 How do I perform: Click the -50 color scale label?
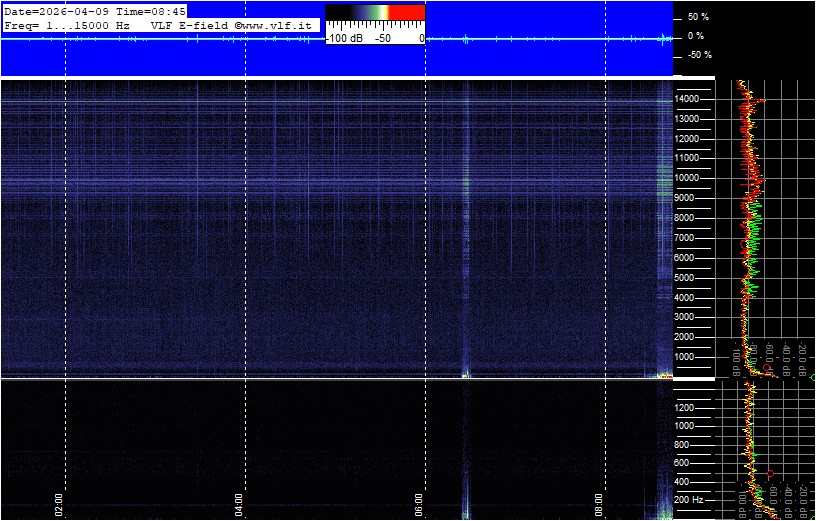383,39
